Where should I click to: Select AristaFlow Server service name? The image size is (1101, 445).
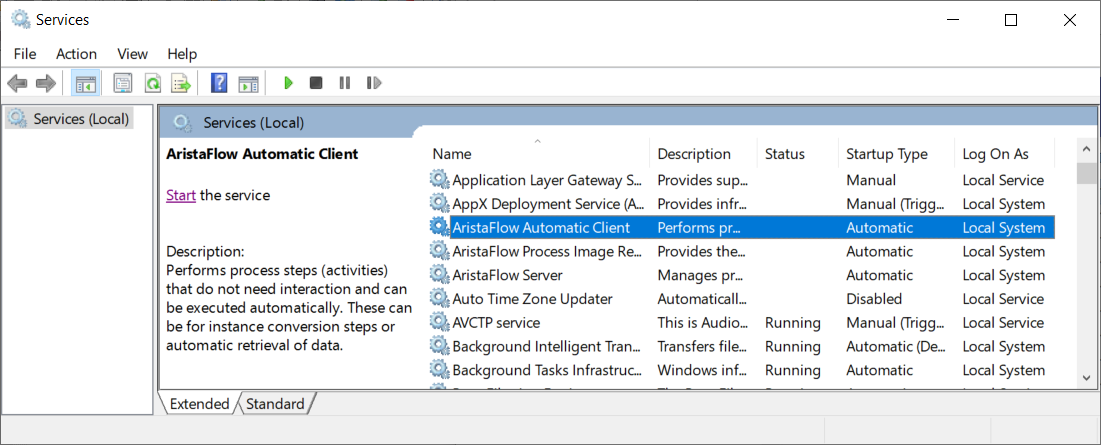[x=508, y=276]
